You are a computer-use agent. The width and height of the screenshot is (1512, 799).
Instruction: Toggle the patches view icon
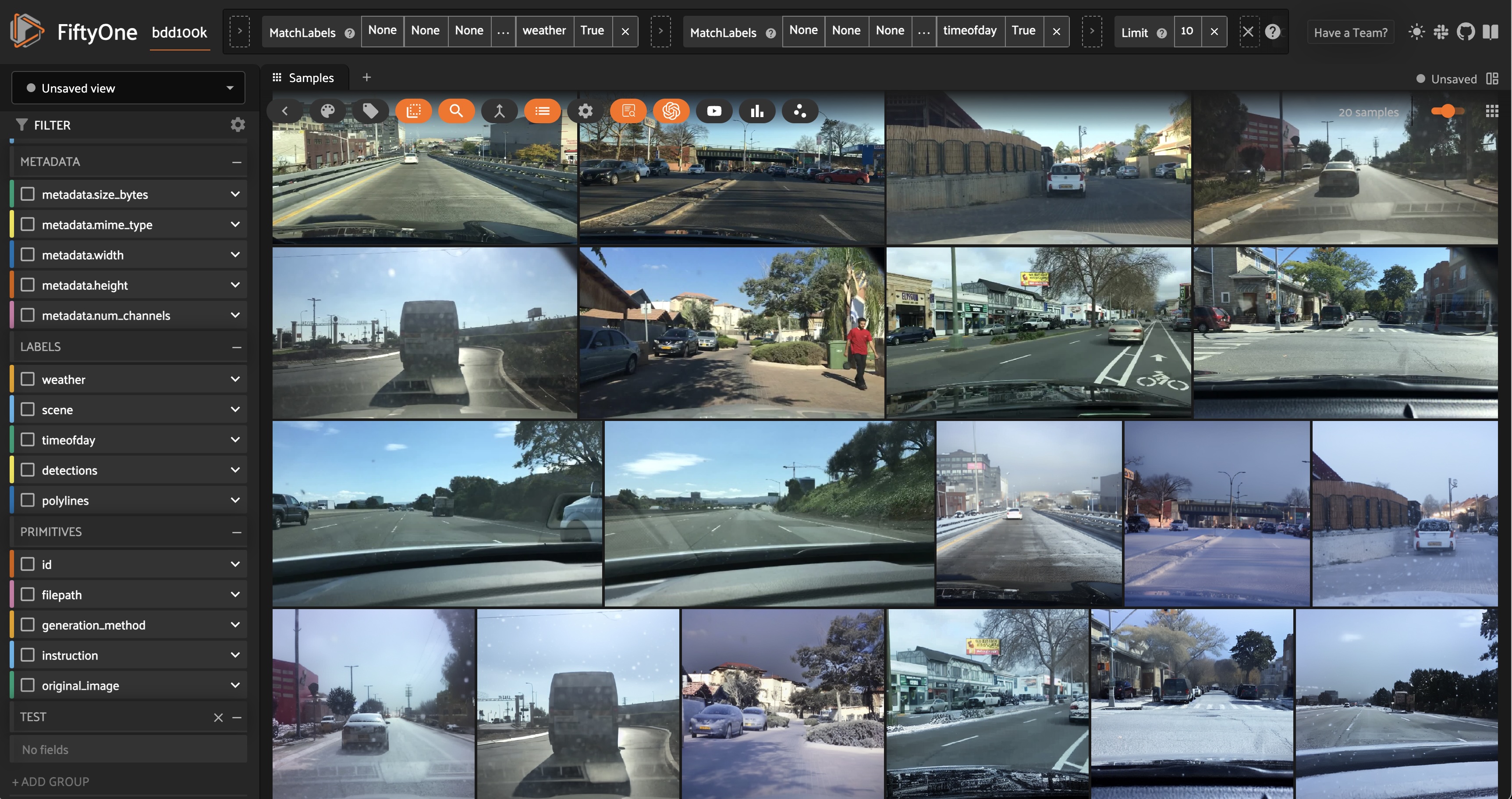(413, 111)
